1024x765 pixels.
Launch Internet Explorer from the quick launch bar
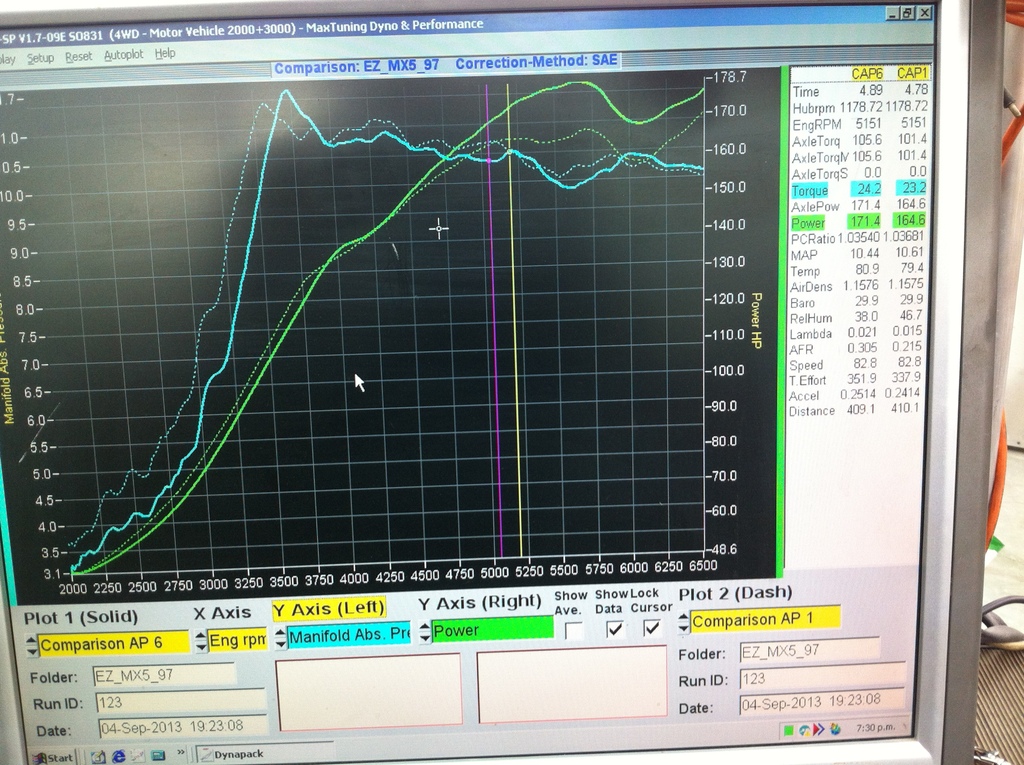(x=117, y=756)
